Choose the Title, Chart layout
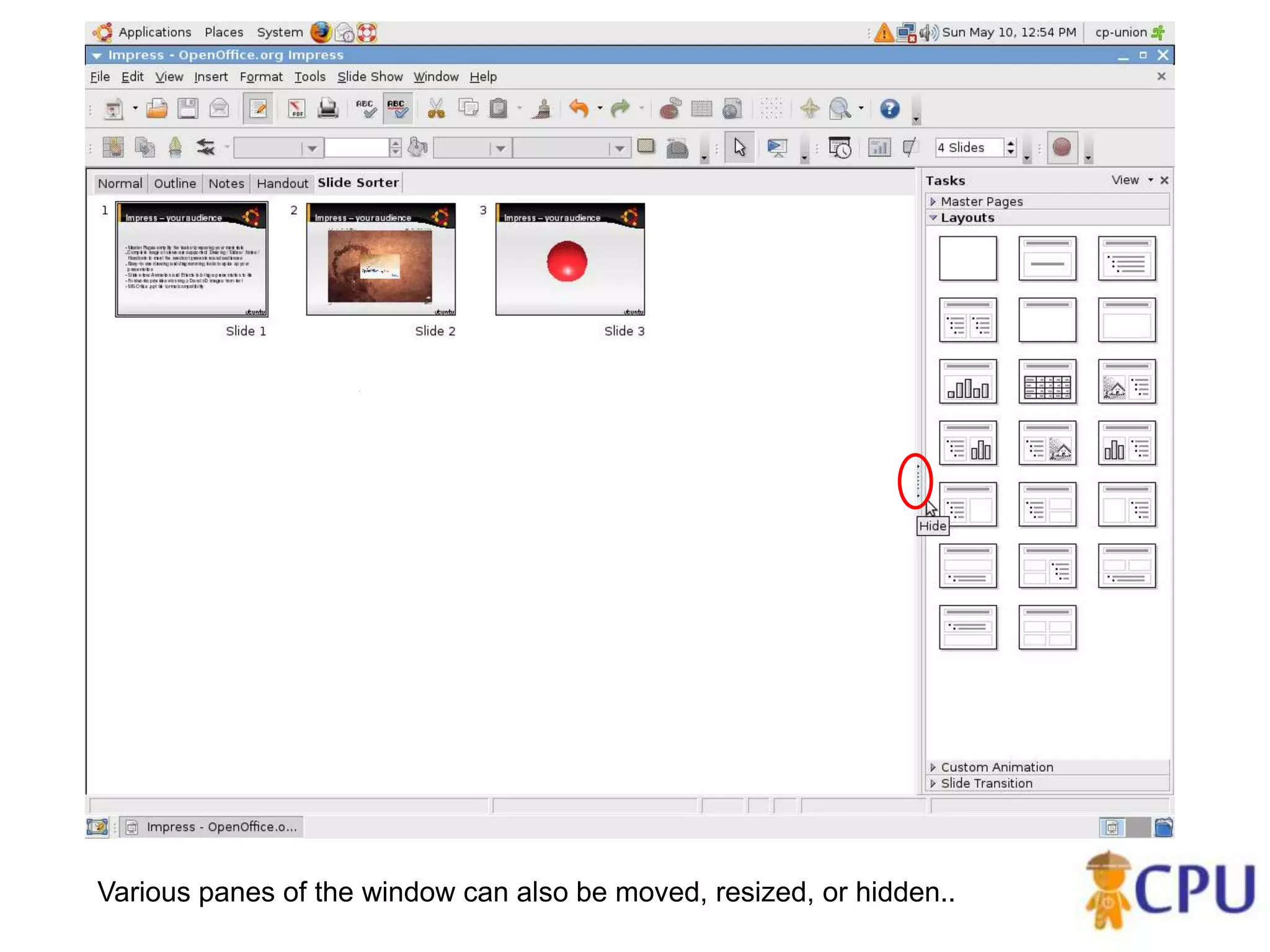 (968, 382)
